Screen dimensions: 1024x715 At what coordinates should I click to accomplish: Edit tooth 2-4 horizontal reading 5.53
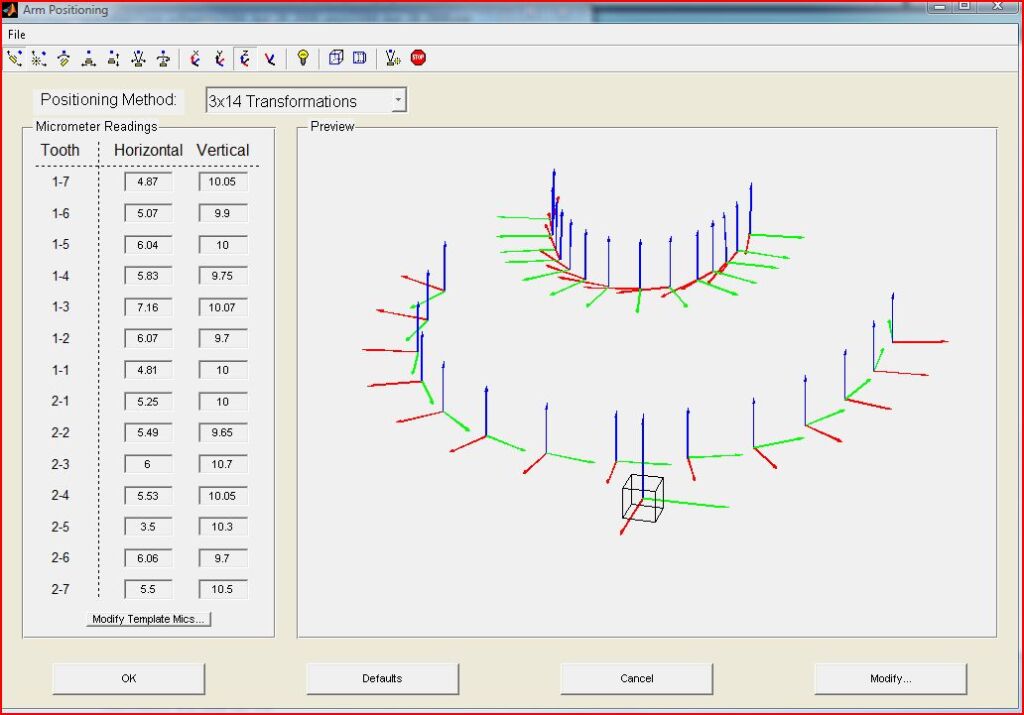(148, 496)
